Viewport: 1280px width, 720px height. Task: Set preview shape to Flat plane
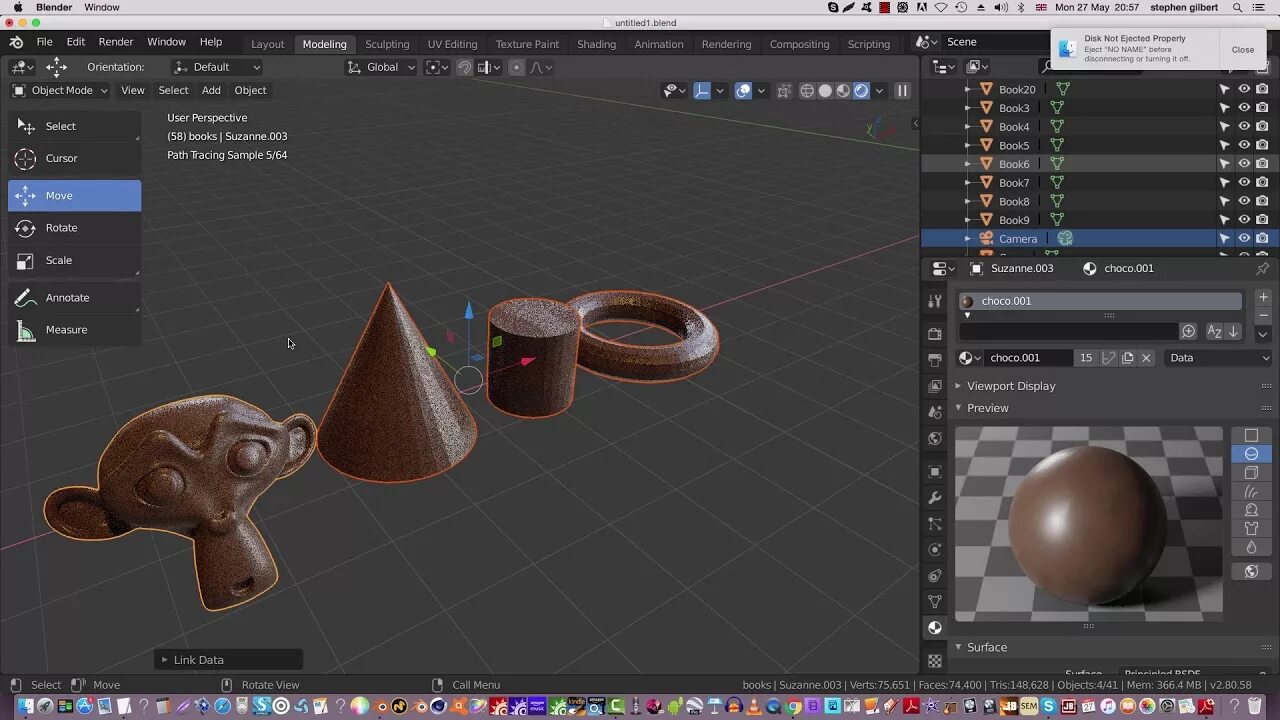(1251, 435)
